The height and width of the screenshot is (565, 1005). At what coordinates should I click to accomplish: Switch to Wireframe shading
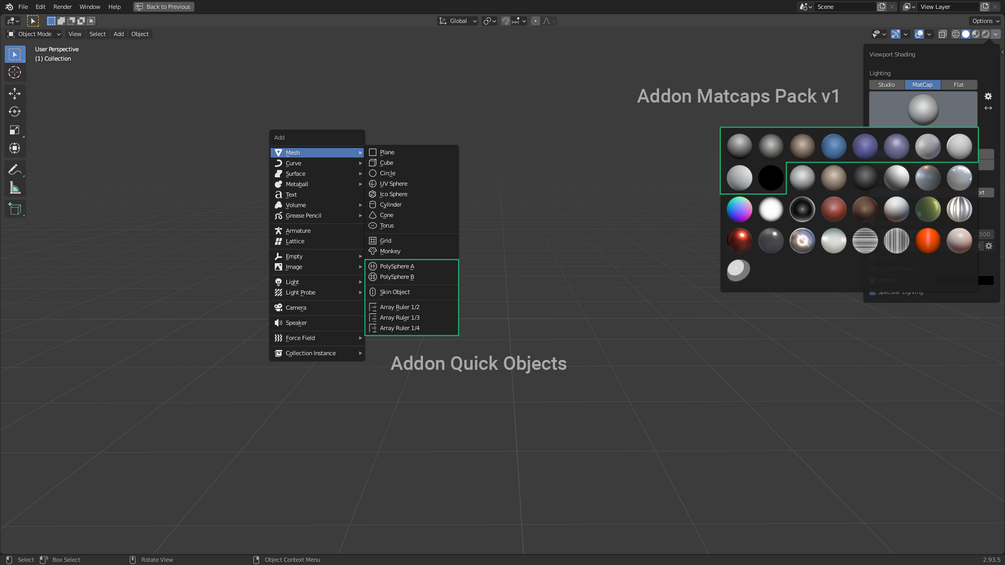point(956,34)
